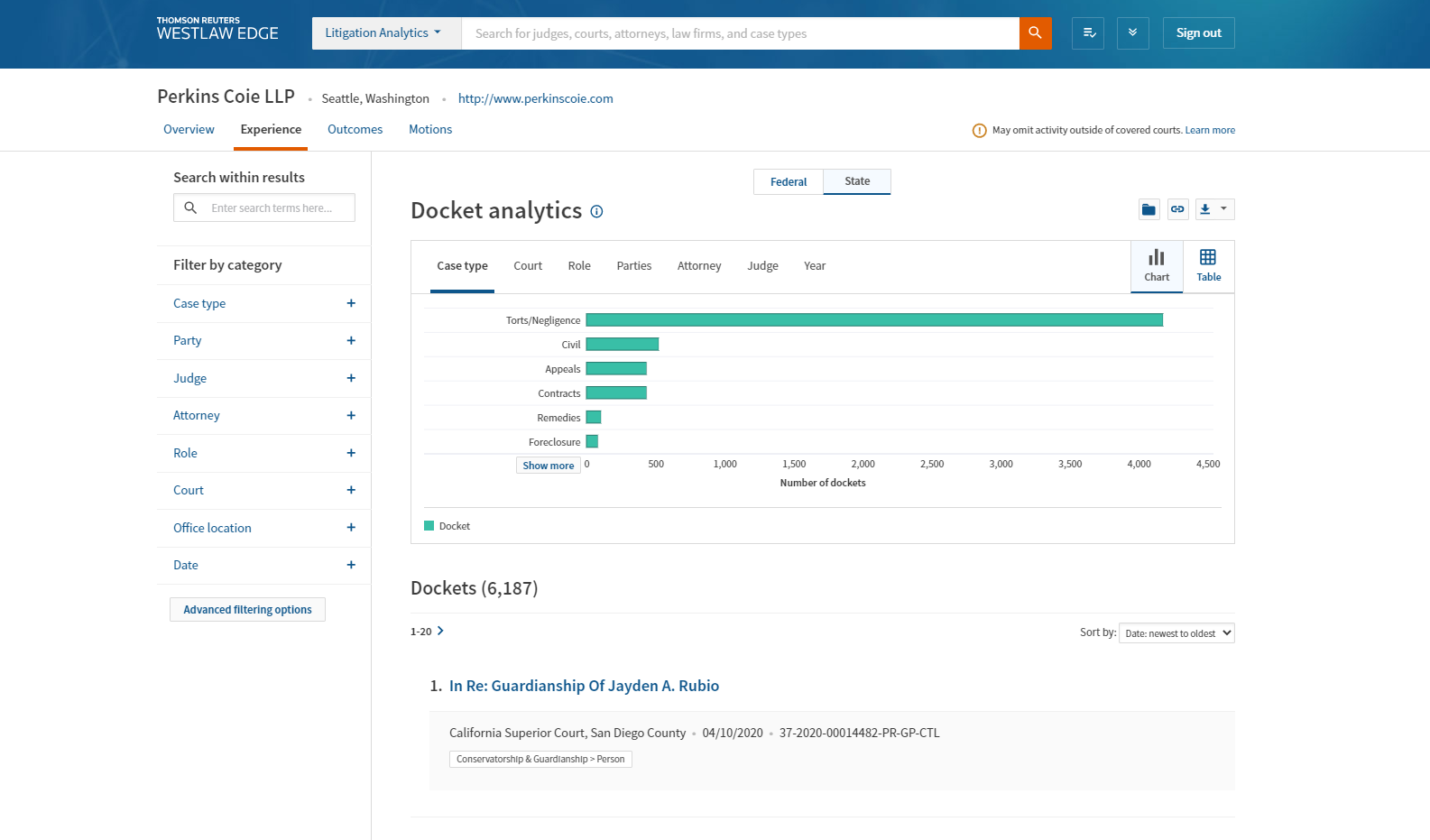
Task: Toggle to Federal dockets
Action: 789,181
